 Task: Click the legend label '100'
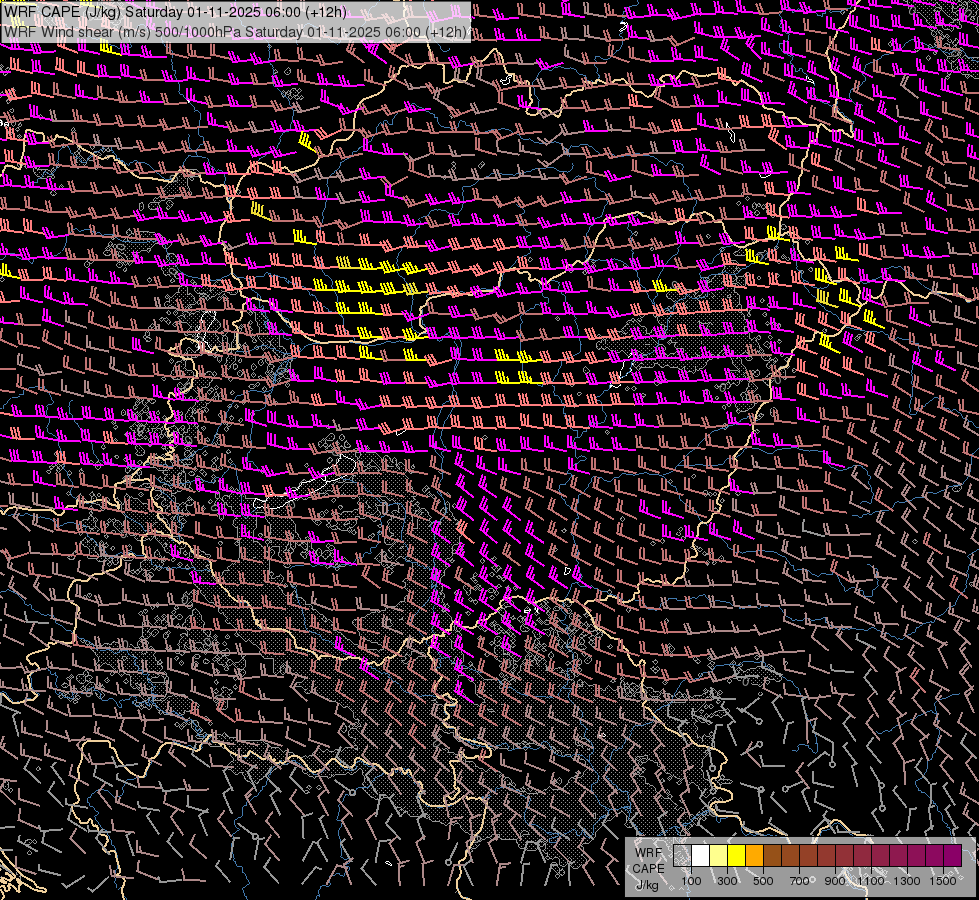point(691,881)
